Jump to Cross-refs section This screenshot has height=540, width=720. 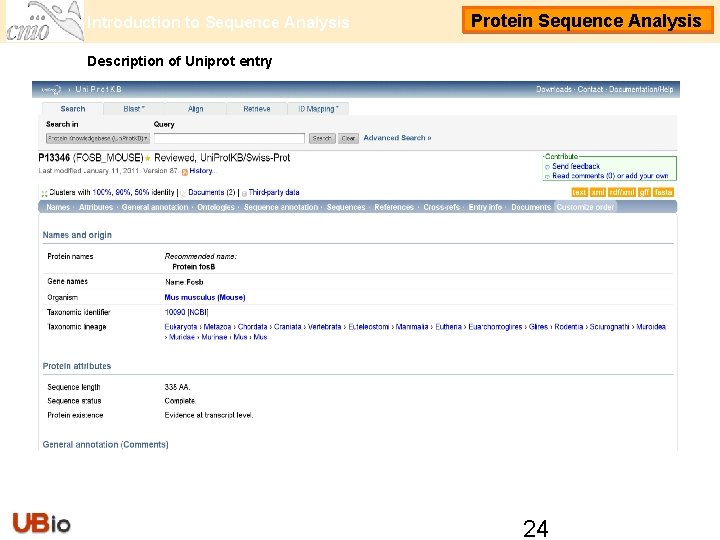tap(441, 207)
